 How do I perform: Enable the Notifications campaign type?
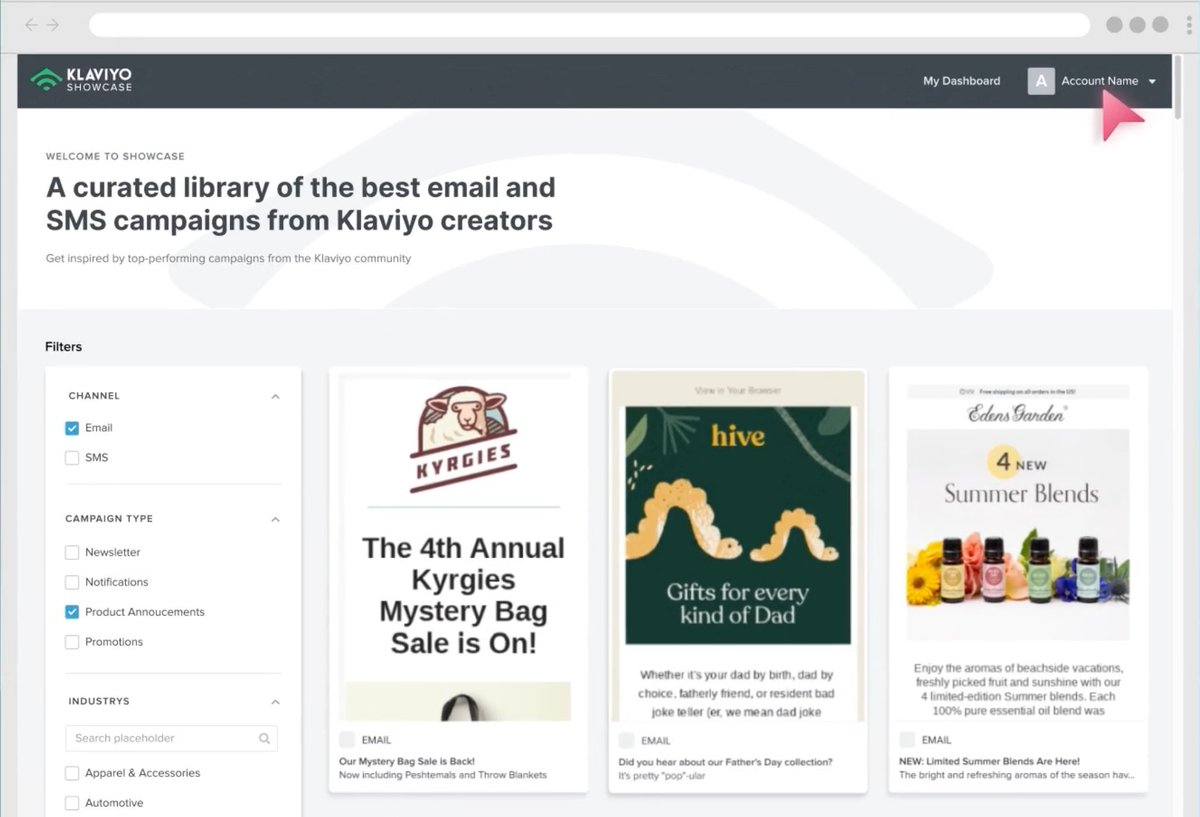click(72, 582)
